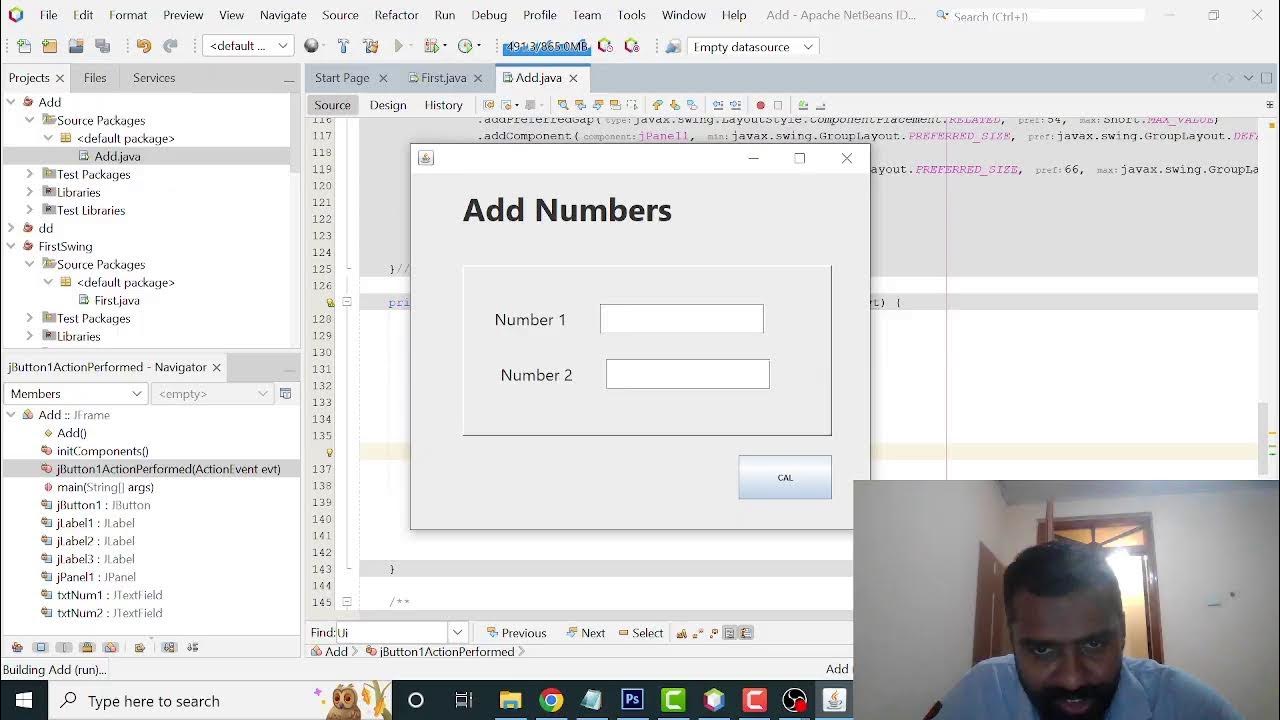
Task: Select main(String[] args) in Navigator
Action: (x=105, y=487)
